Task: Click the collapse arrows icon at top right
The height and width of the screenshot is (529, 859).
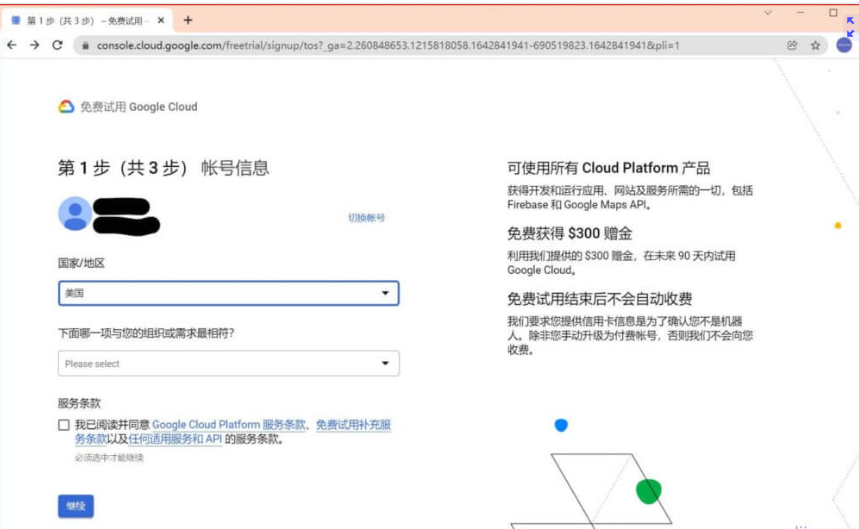Action: (x=850, y=27)
